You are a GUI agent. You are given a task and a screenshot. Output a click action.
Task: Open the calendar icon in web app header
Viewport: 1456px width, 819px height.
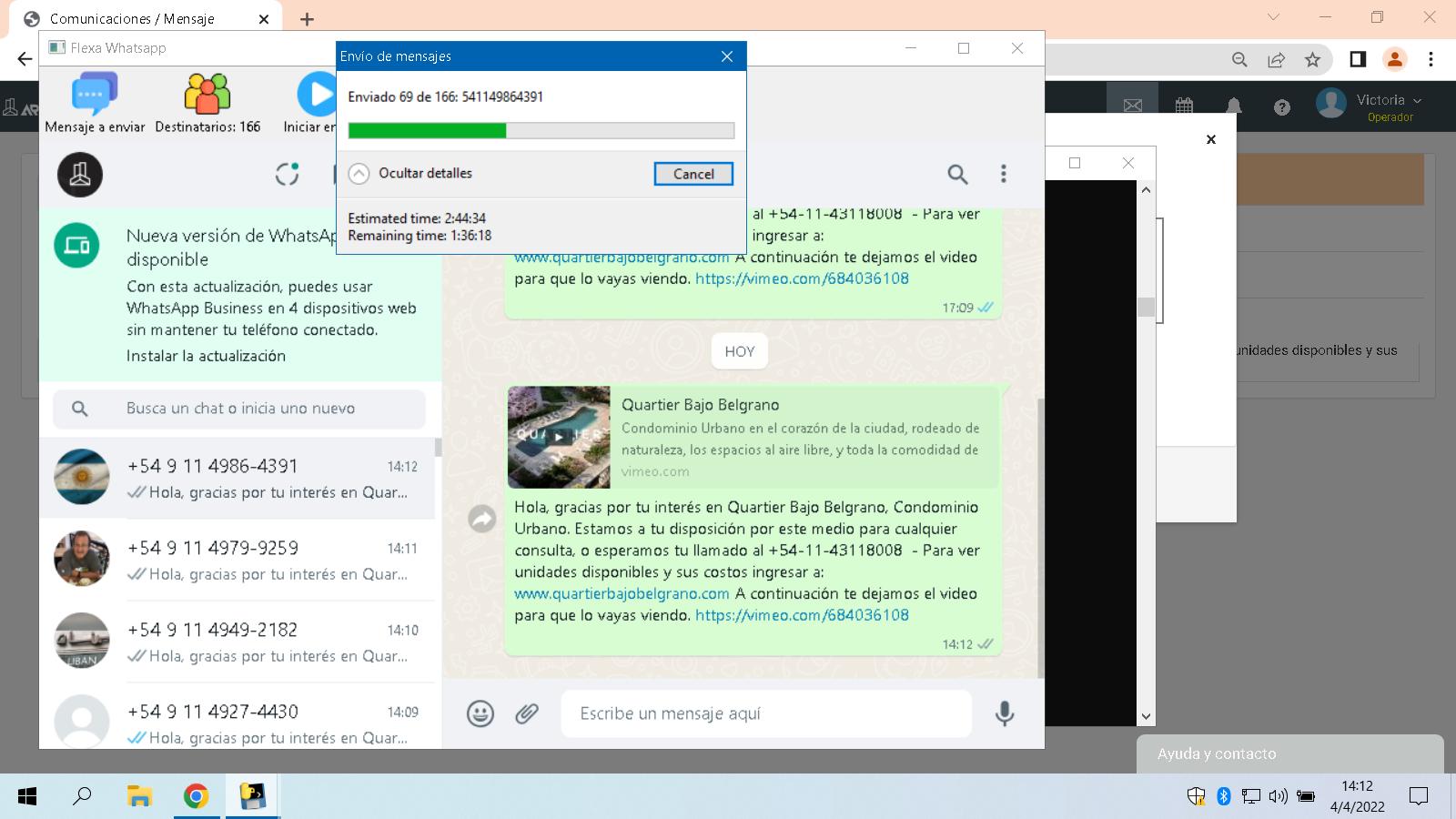pos(1184,106)
